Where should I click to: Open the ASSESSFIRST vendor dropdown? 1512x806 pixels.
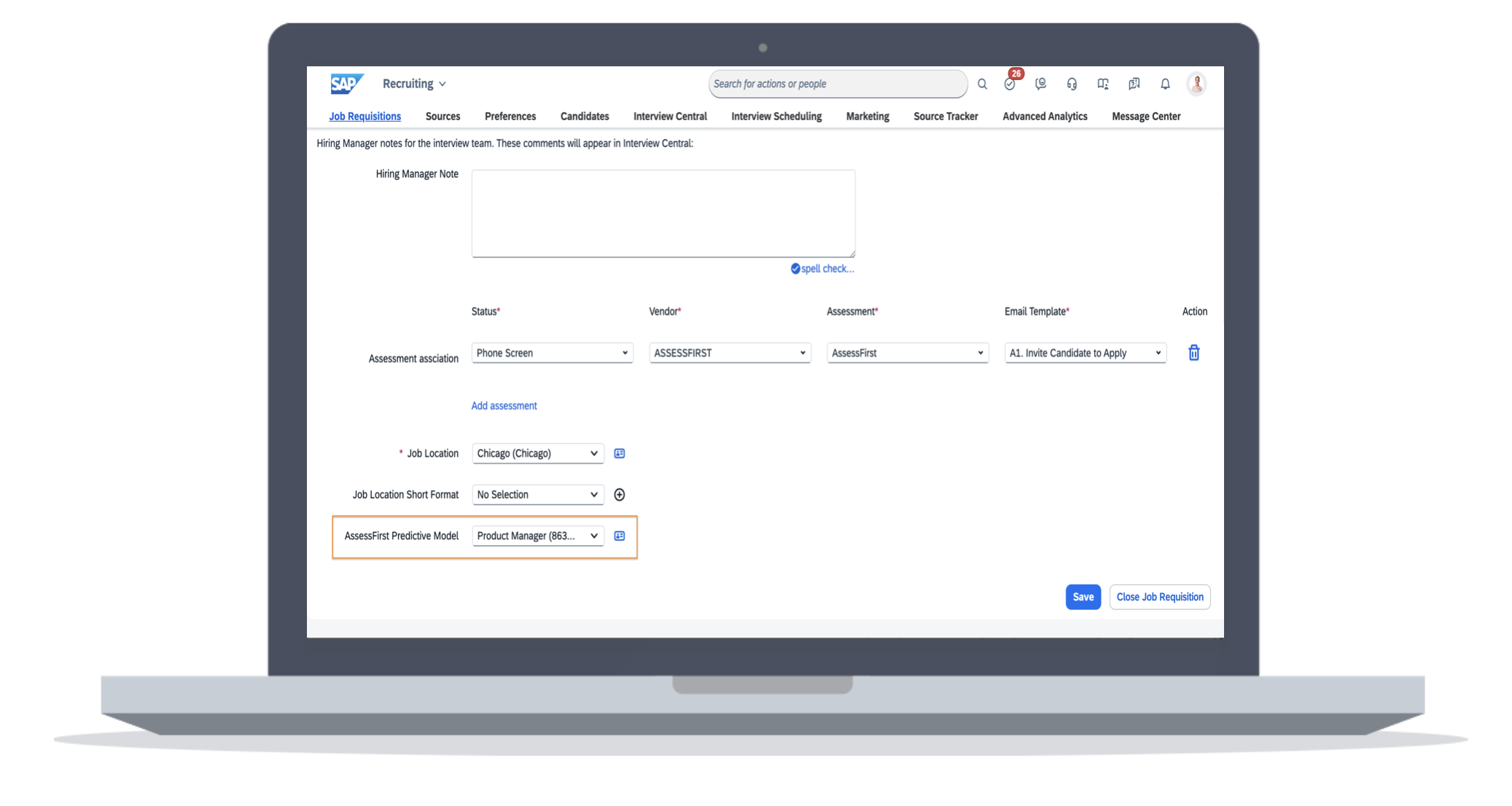(729, 353)
